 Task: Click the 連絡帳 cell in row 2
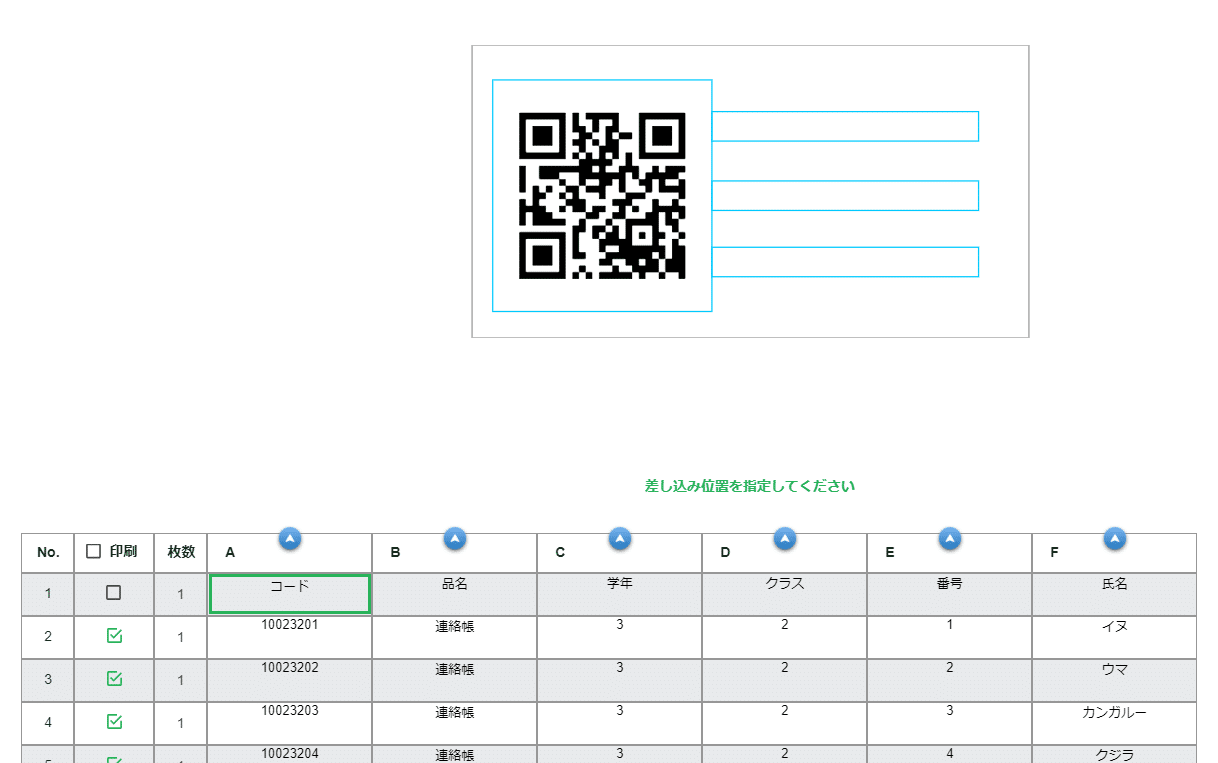[455, 637]
